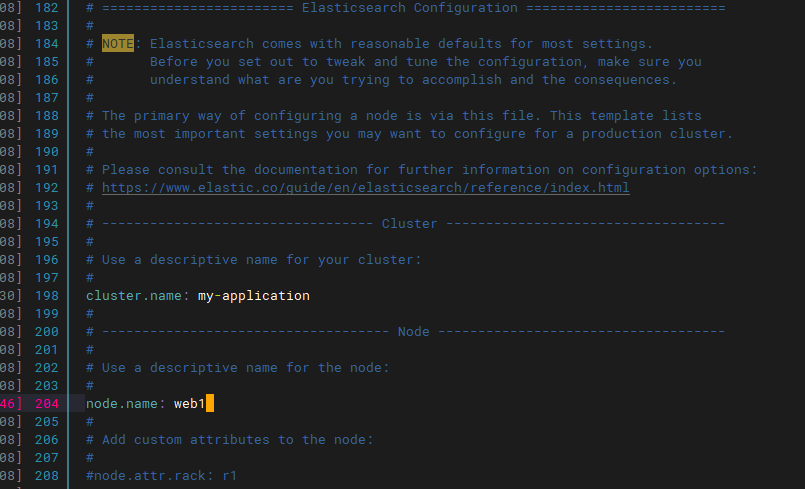Viewport: 805px width, 489px height.
Task: Click the 'Cluster' section divider comment
Action: pyautogui.click(x=406, y=223)
